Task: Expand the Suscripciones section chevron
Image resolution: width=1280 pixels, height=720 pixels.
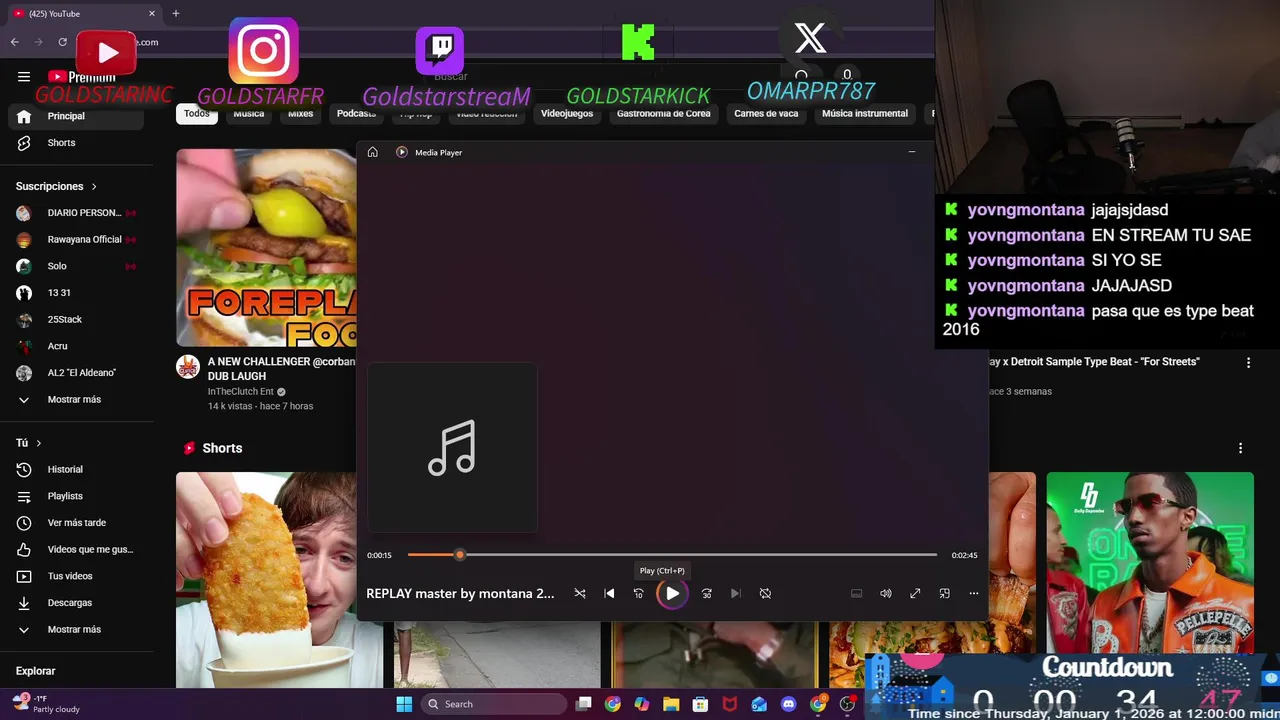Action: pyautogui.click(x=94, y=187)
